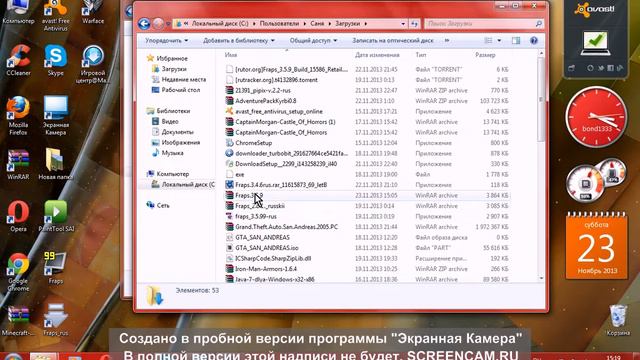Select Видео library in navigation pane

point(170,121)
